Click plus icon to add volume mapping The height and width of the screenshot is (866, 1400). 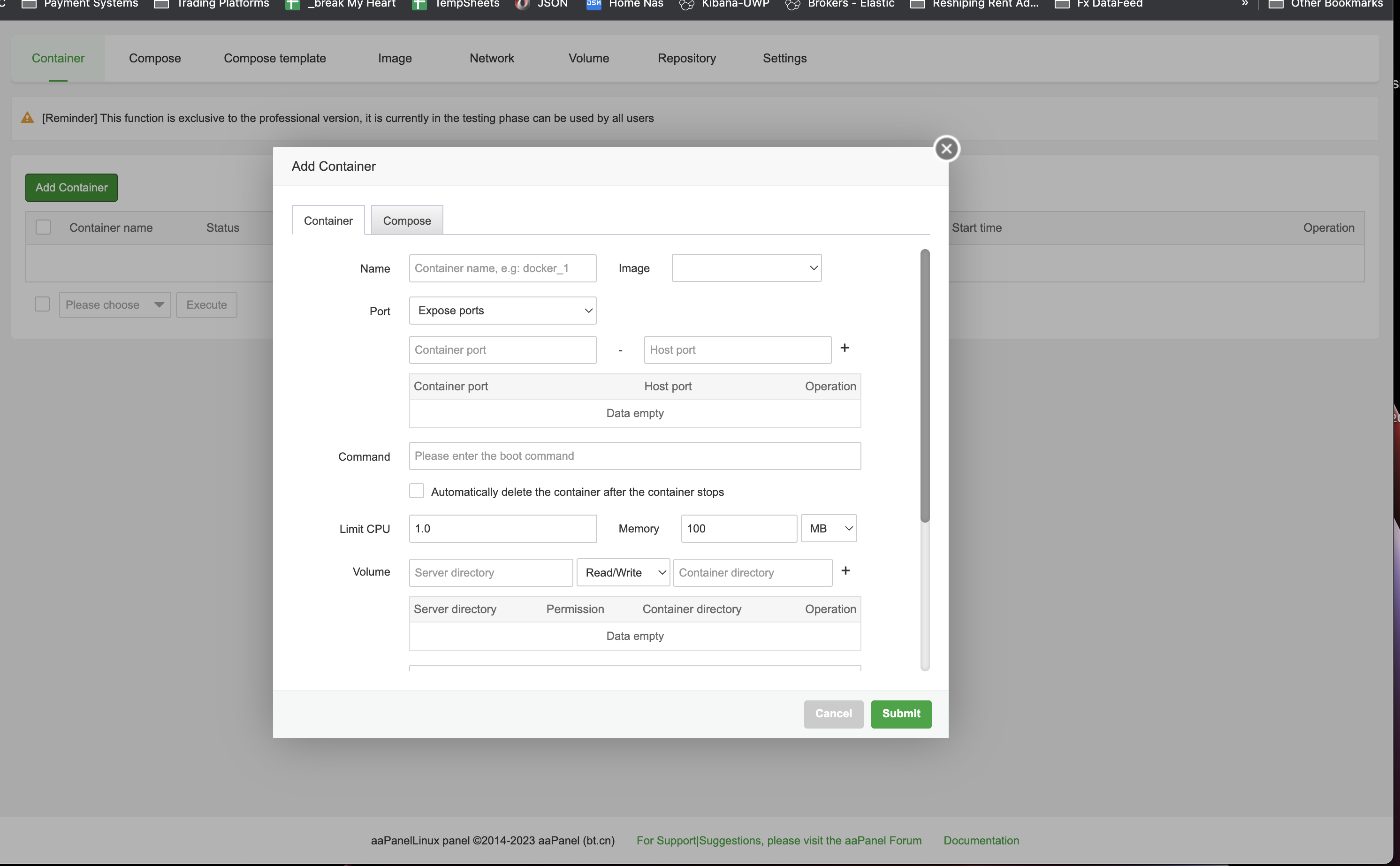point(845,570)
